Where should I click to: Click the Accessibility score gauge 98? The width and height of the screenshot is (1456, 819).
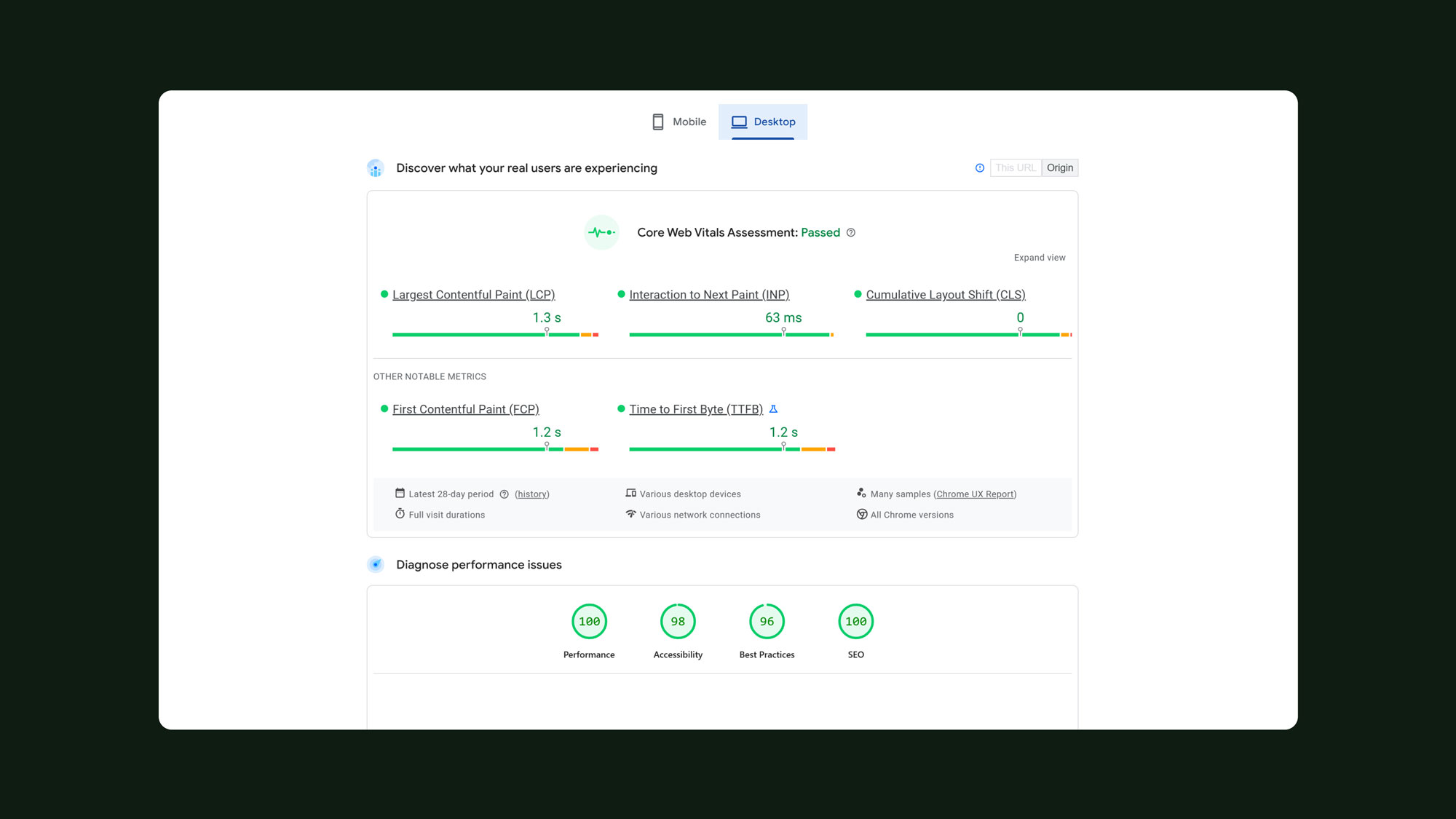click(678, 622)
